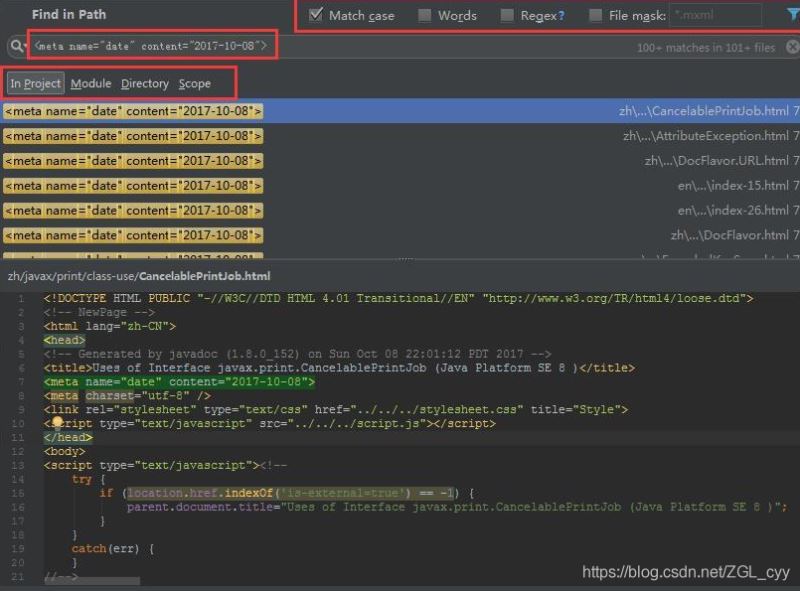
Task: Click the Find in Path title
Action: pyautogui.click(x=69, y=14)
